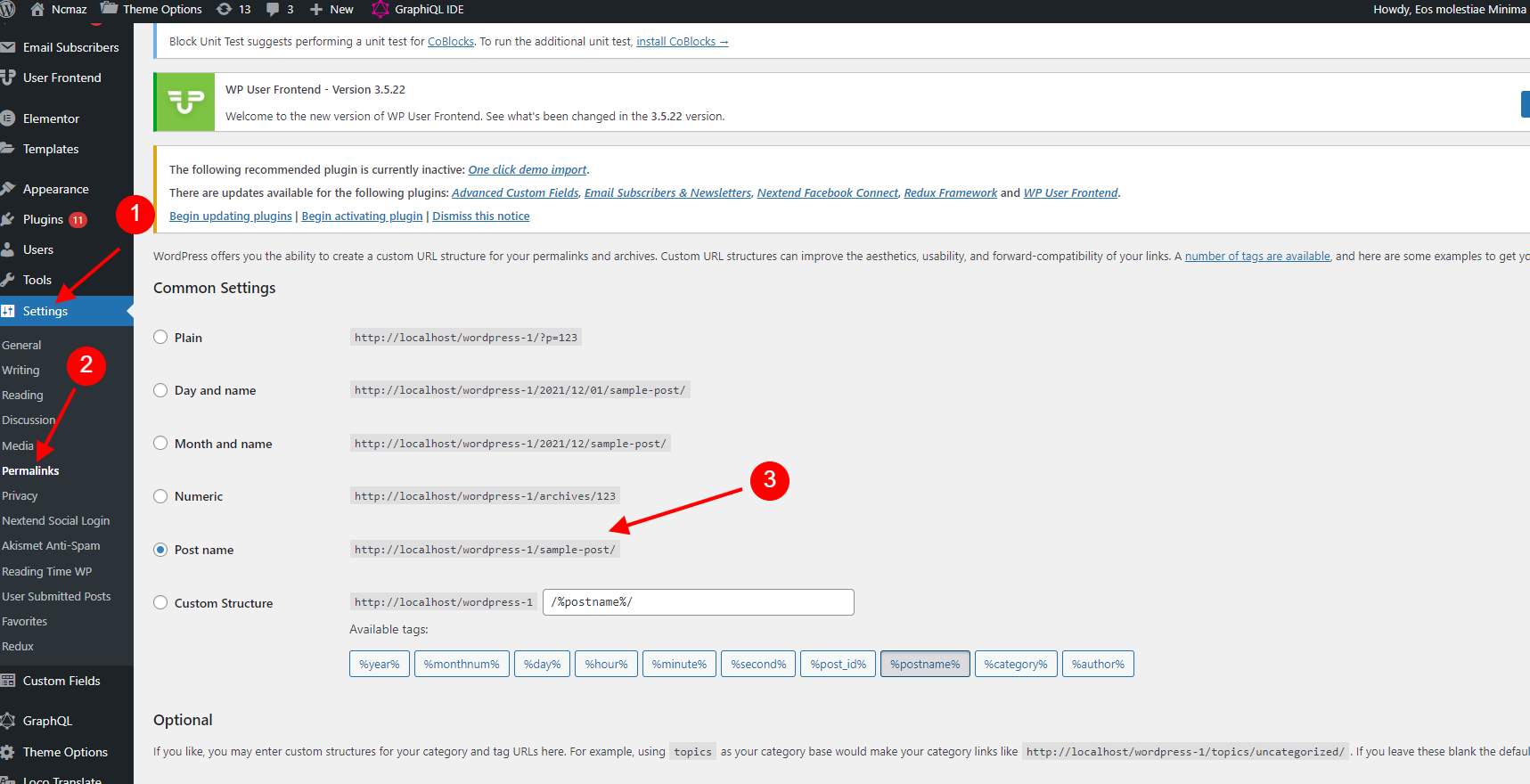
Task: Insert the %year% tag
Action: tap(380, 664)
